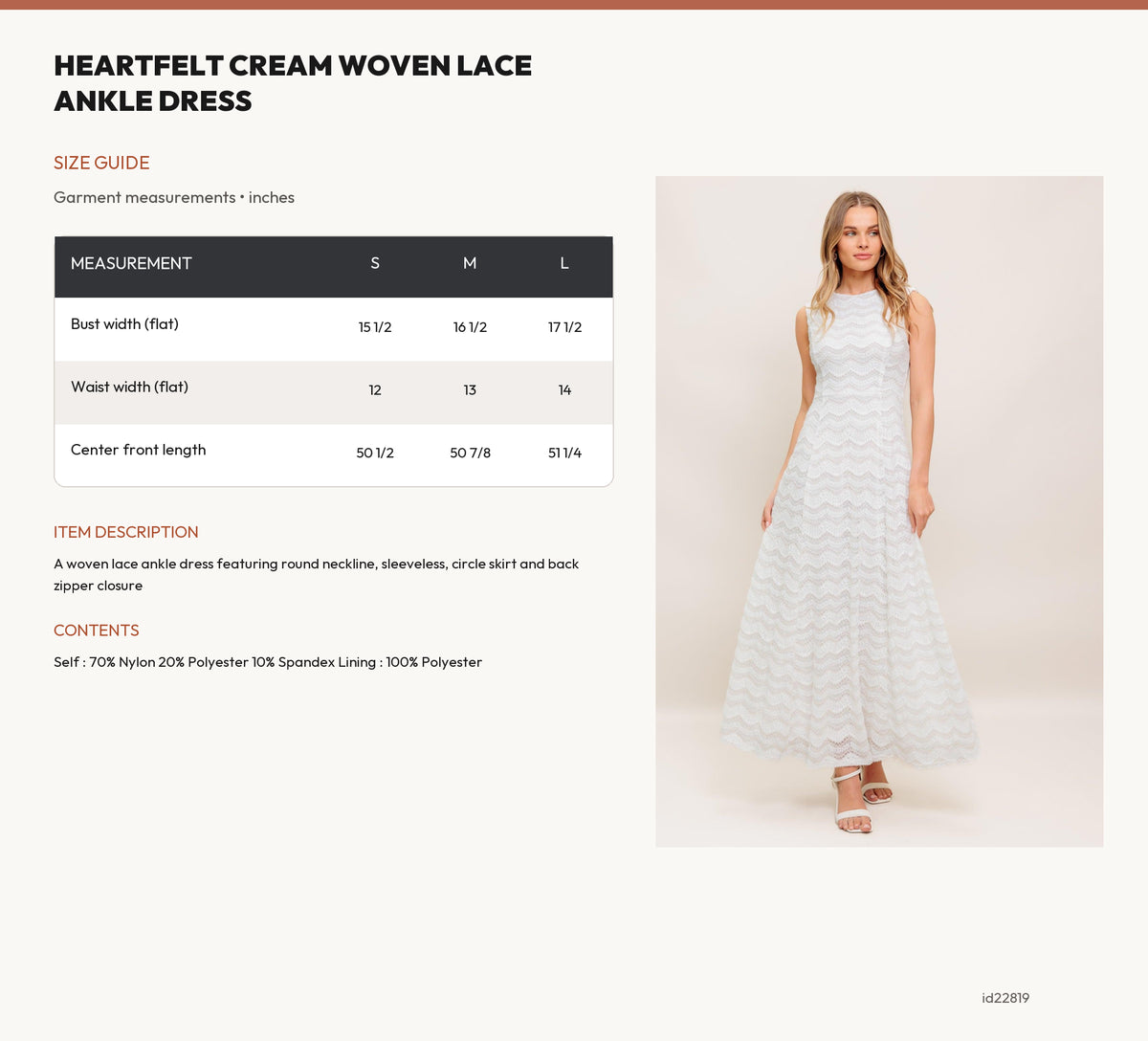Viewport: 1148px width, 1041px height.
Task: Click bust width value 15 1/2
Action: (375, 327)
